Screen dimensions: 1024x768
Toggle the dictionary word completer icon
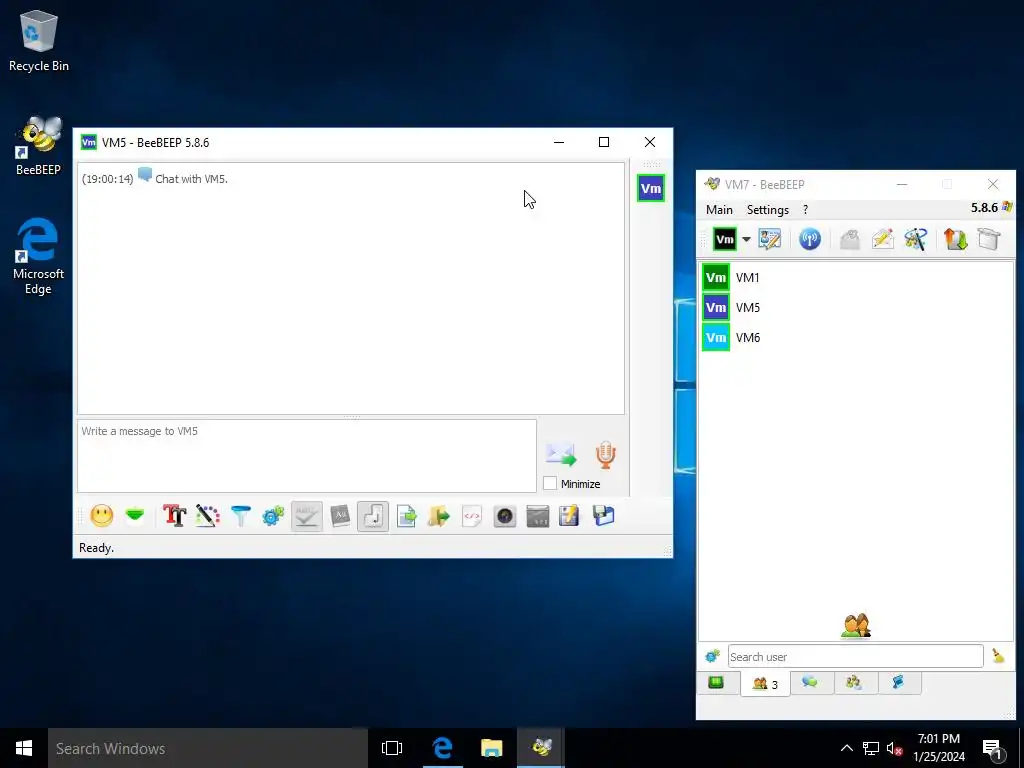tap(340, 516)
